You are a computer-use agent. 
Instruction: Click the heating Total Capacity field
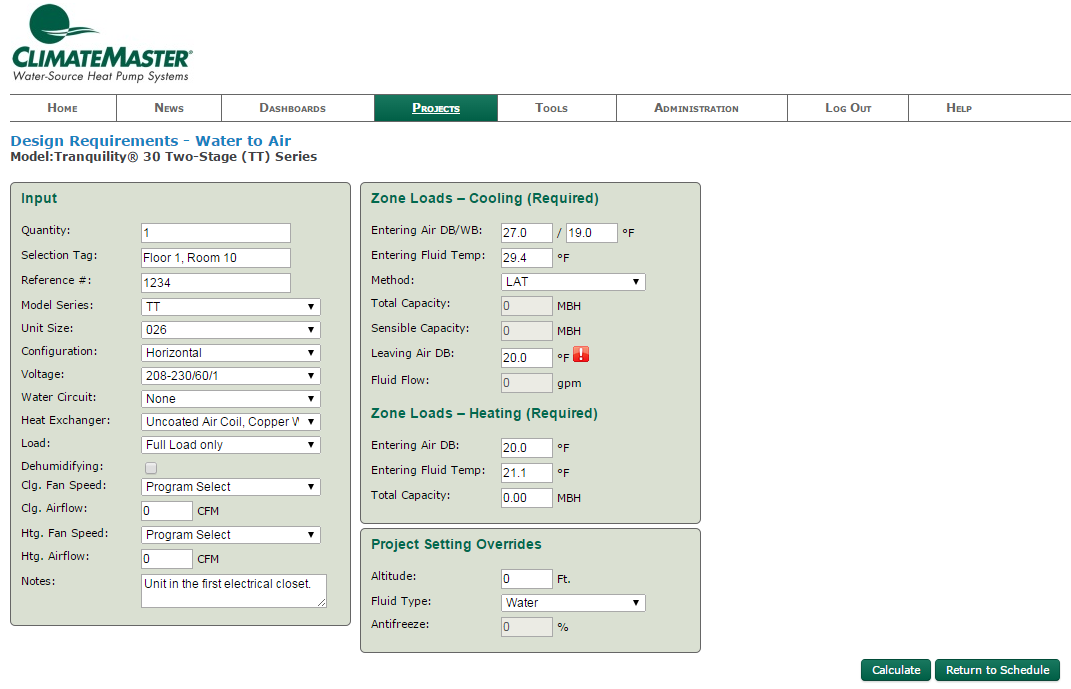pyautogui.click(x=527, y=498)
